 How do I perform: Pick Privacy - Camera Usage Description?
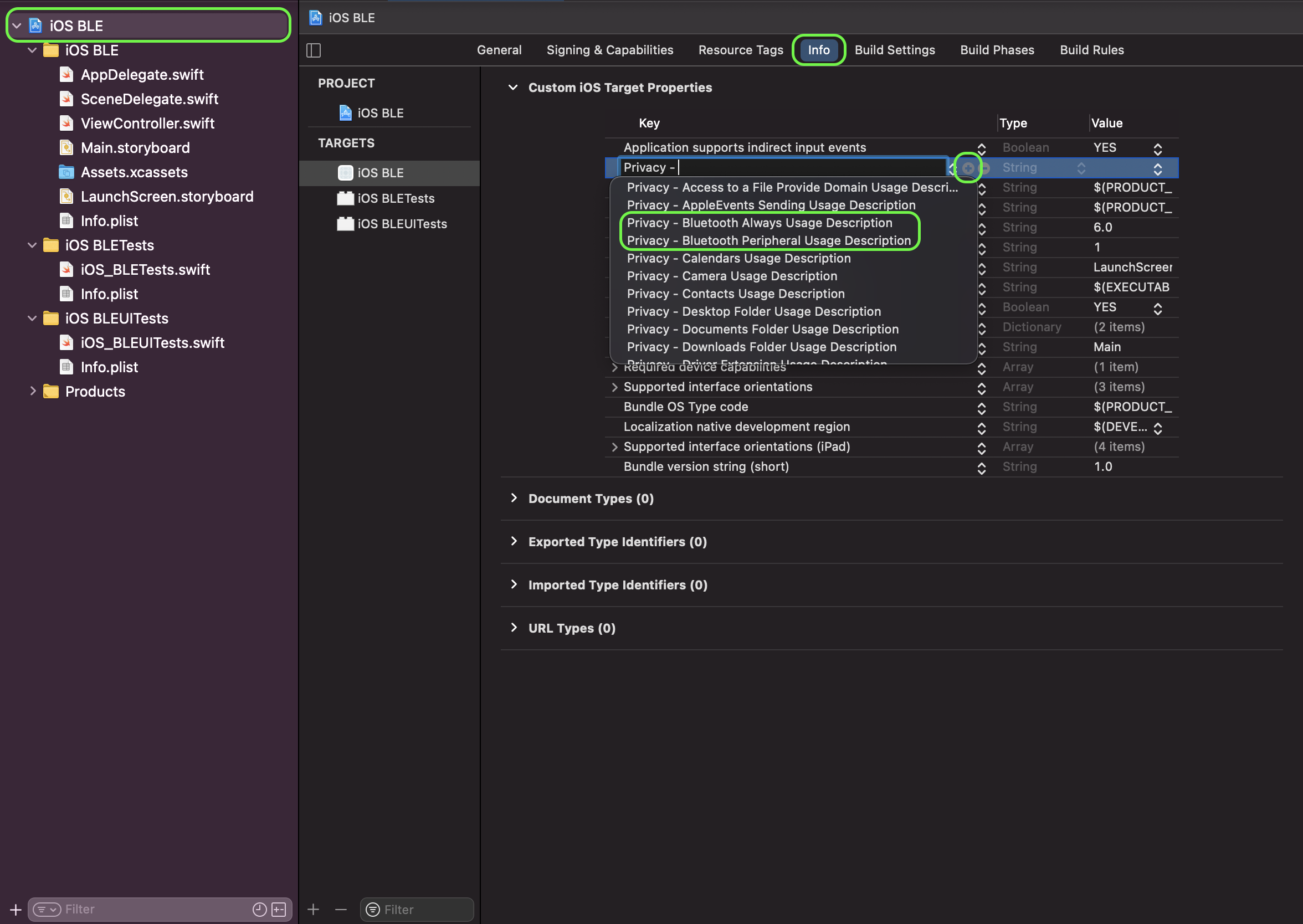pos(732,276)
